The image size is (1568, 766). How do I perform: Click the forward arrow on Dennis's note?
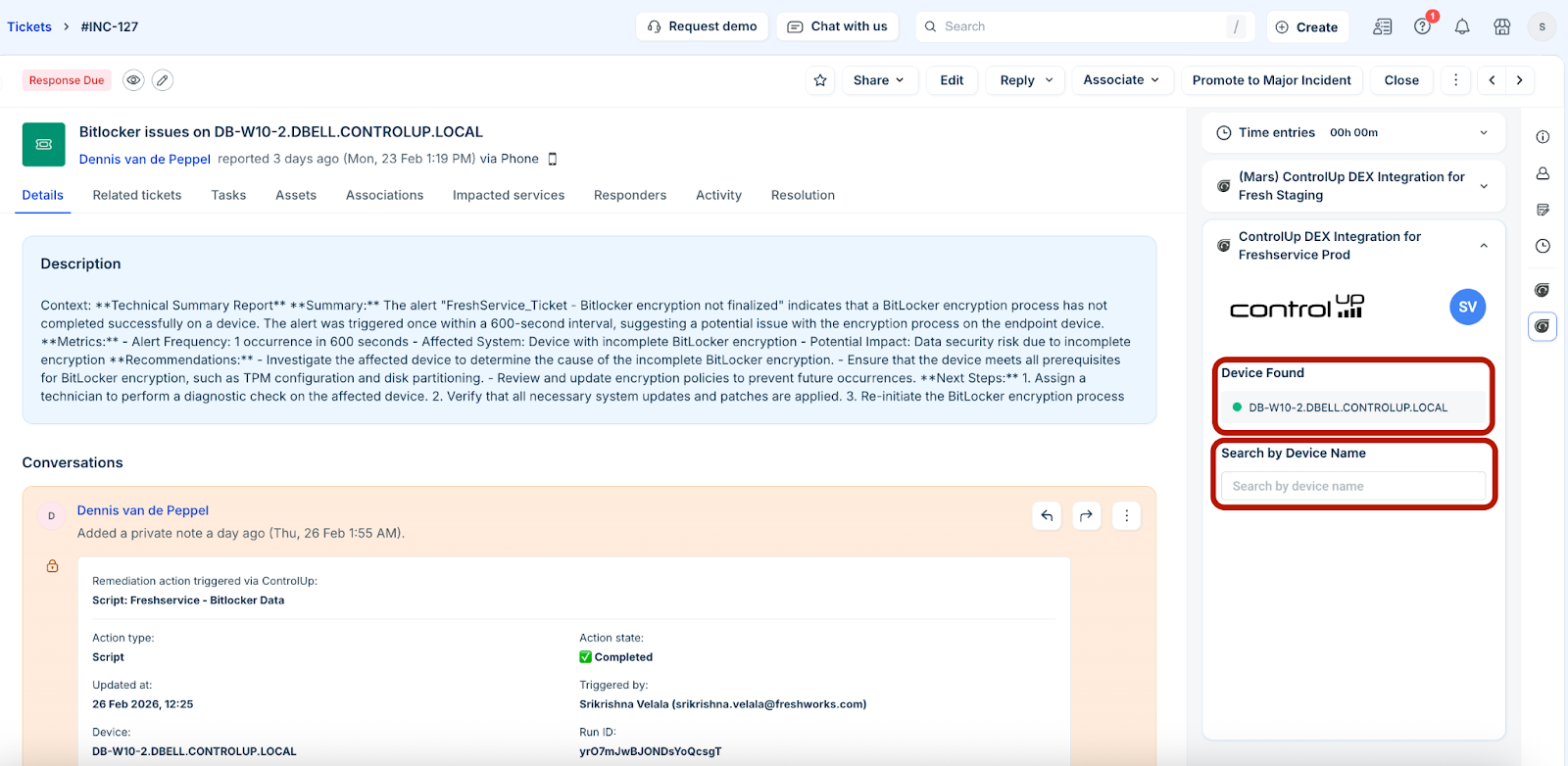(1086, 515)
